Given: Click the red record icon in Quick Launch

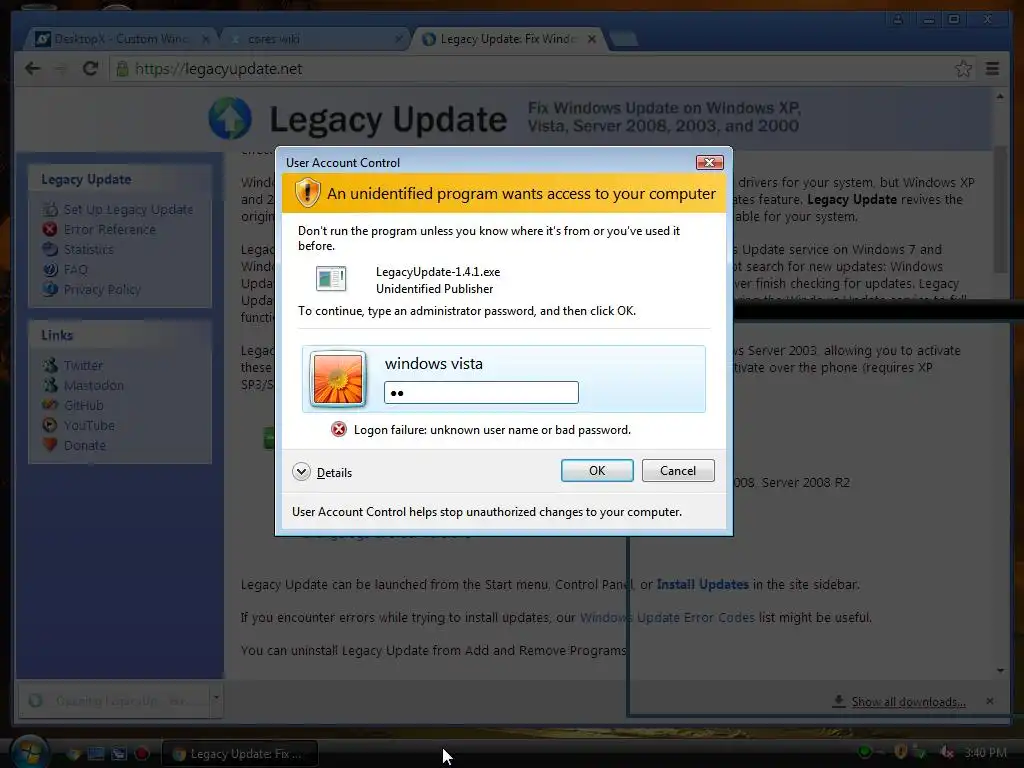Looking at the screenshot, I should 141,754.
